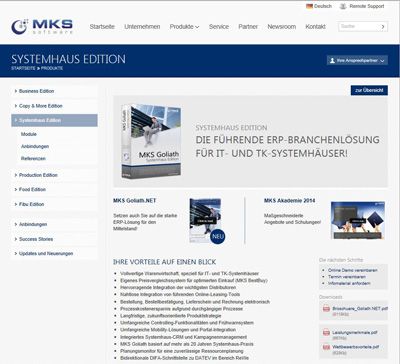Open the Startseite menu item

102,27
